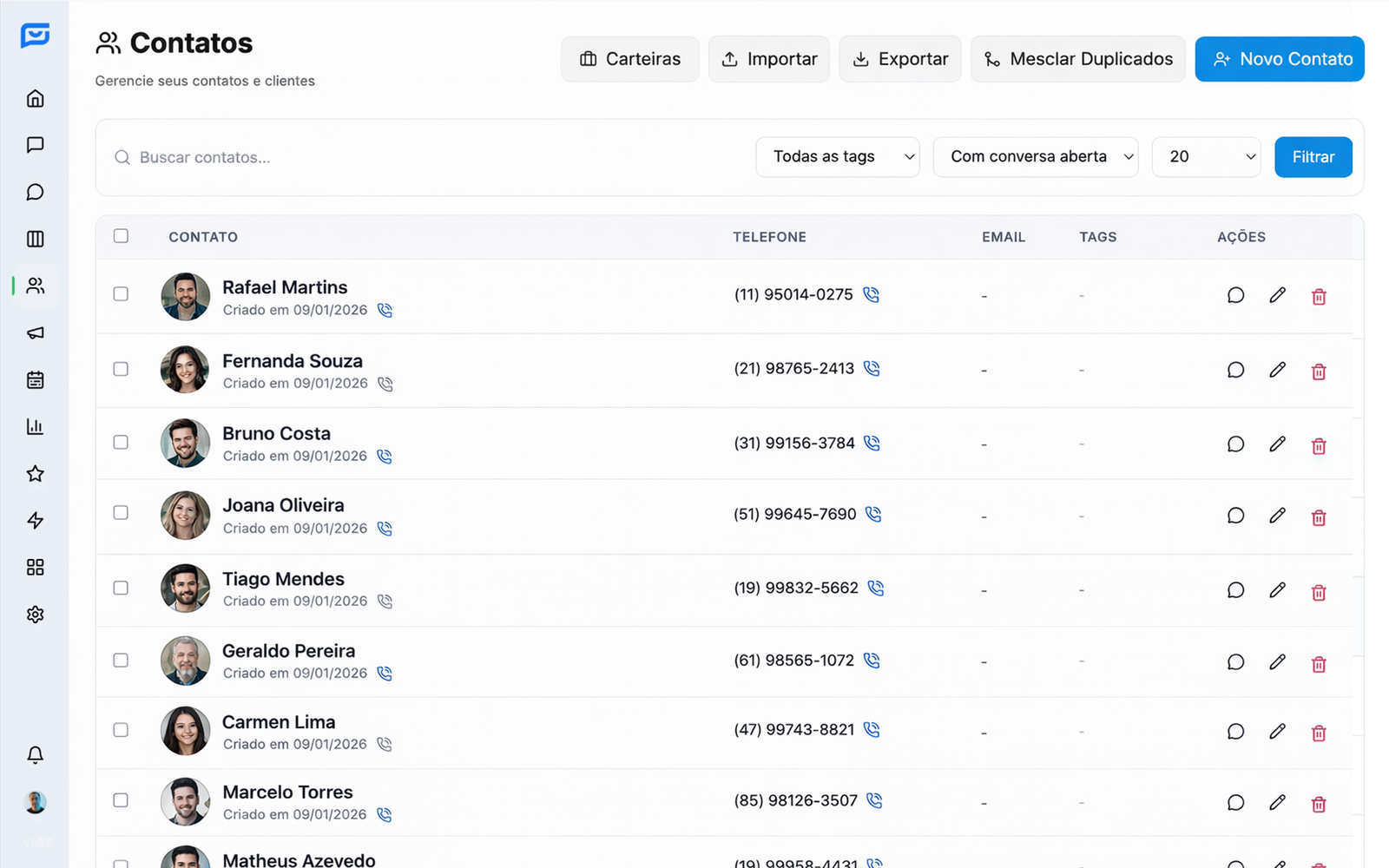1389x868 pixels.
Task: Open the Com conversa aberta dropdown
Action: point(1035,157)
